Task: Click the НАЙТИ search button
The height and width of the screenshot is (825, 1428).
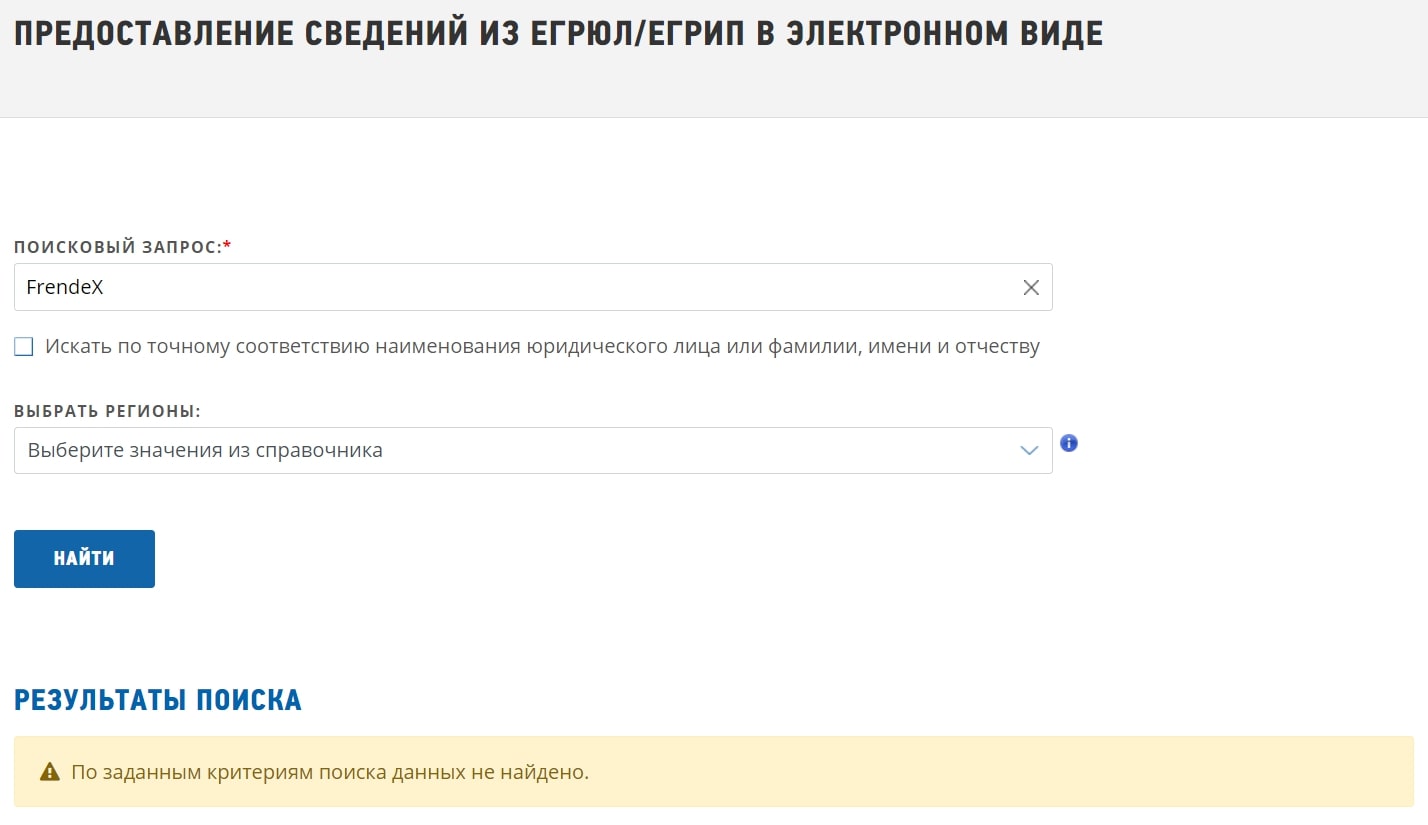Action: pyautogui.click(x=84, y=559)
